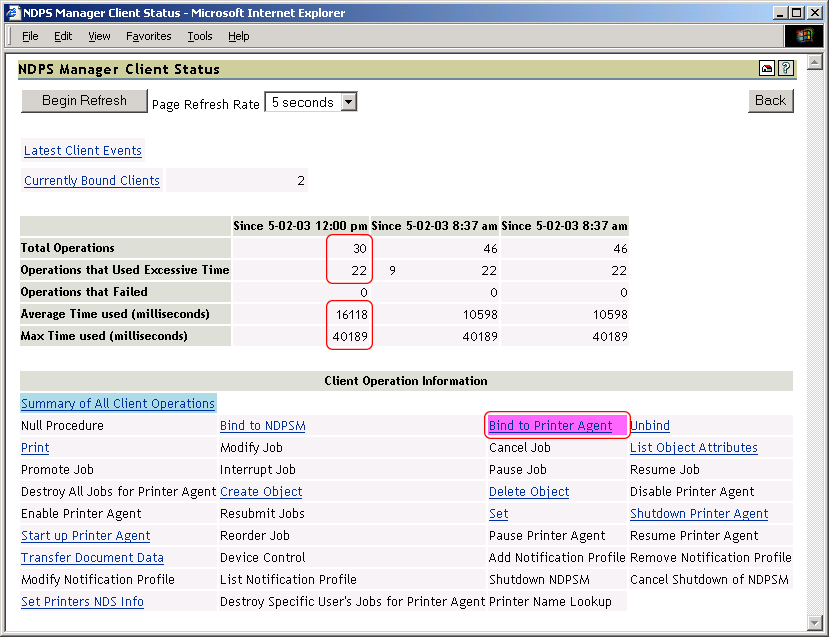This screenshot has width=829, height=637.
Task: Open the Favorites menu
Action: pyautogui.click(x=148, y=36)
